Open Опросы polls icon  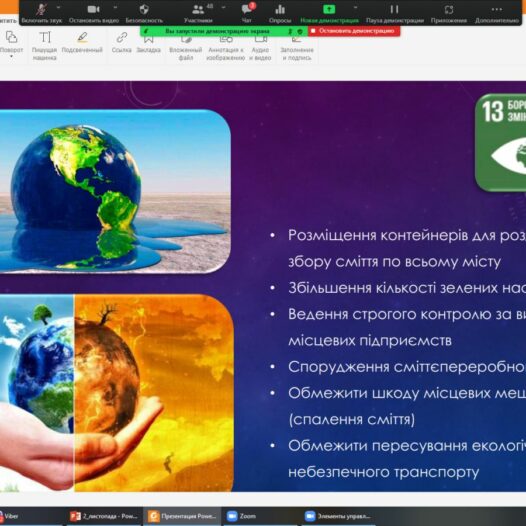280,13
